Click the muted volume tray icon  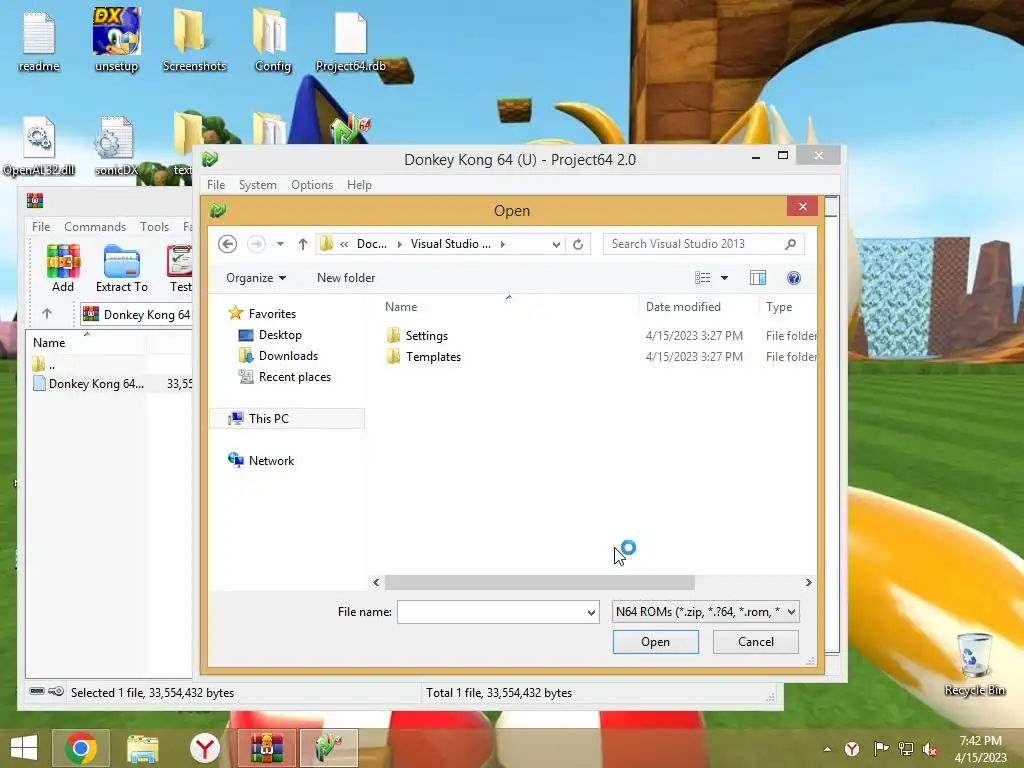pyautogui.click(x=930, y=749)
